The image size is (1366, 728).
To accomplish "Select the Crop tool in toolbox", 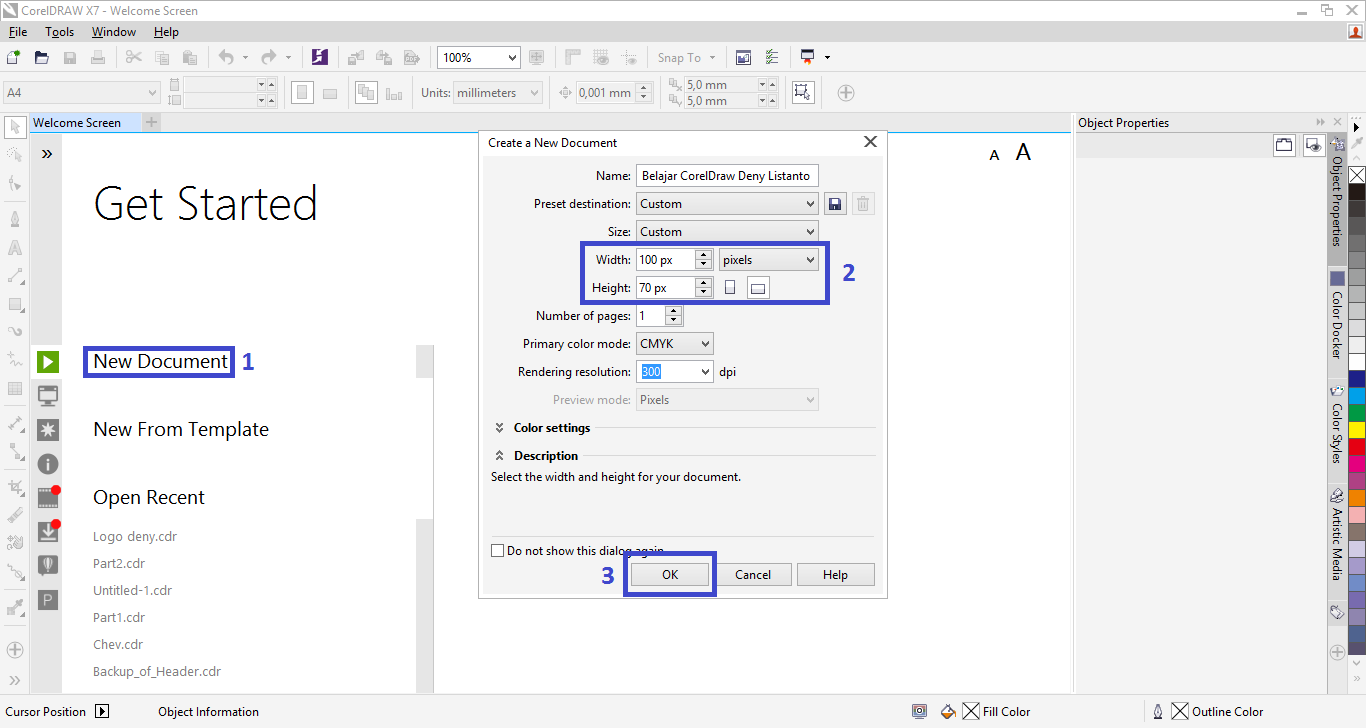I will [x=15, y=487].
